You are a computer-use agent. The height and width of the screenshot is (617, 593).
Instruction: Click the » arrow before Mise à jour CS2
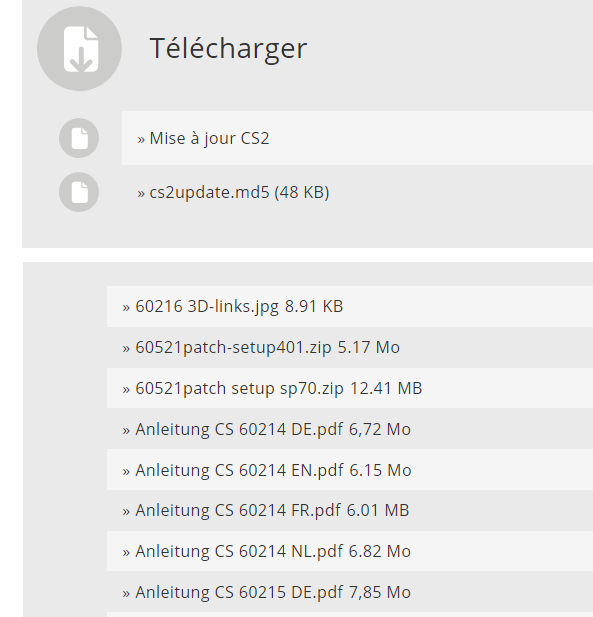[x=141, y=140]
